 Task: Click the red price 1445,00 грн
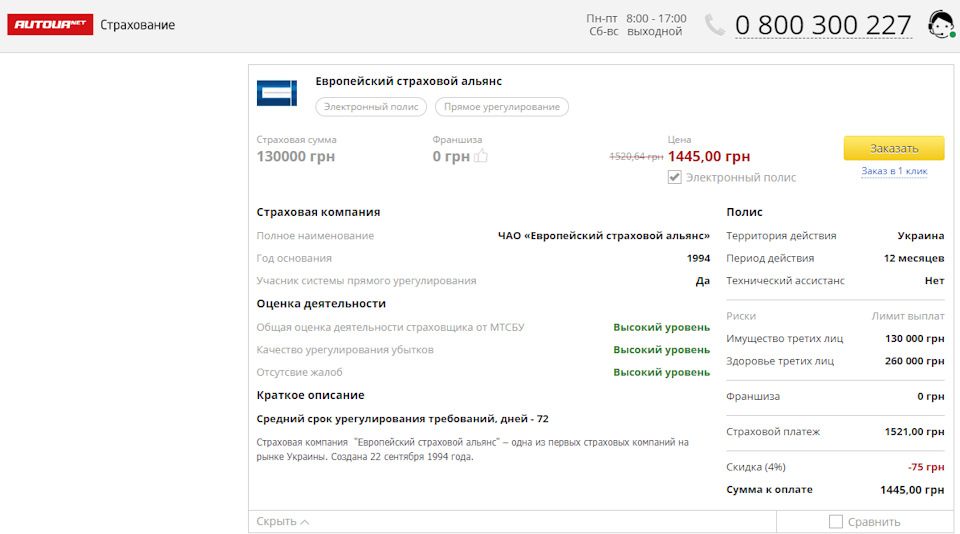(709, 156)
